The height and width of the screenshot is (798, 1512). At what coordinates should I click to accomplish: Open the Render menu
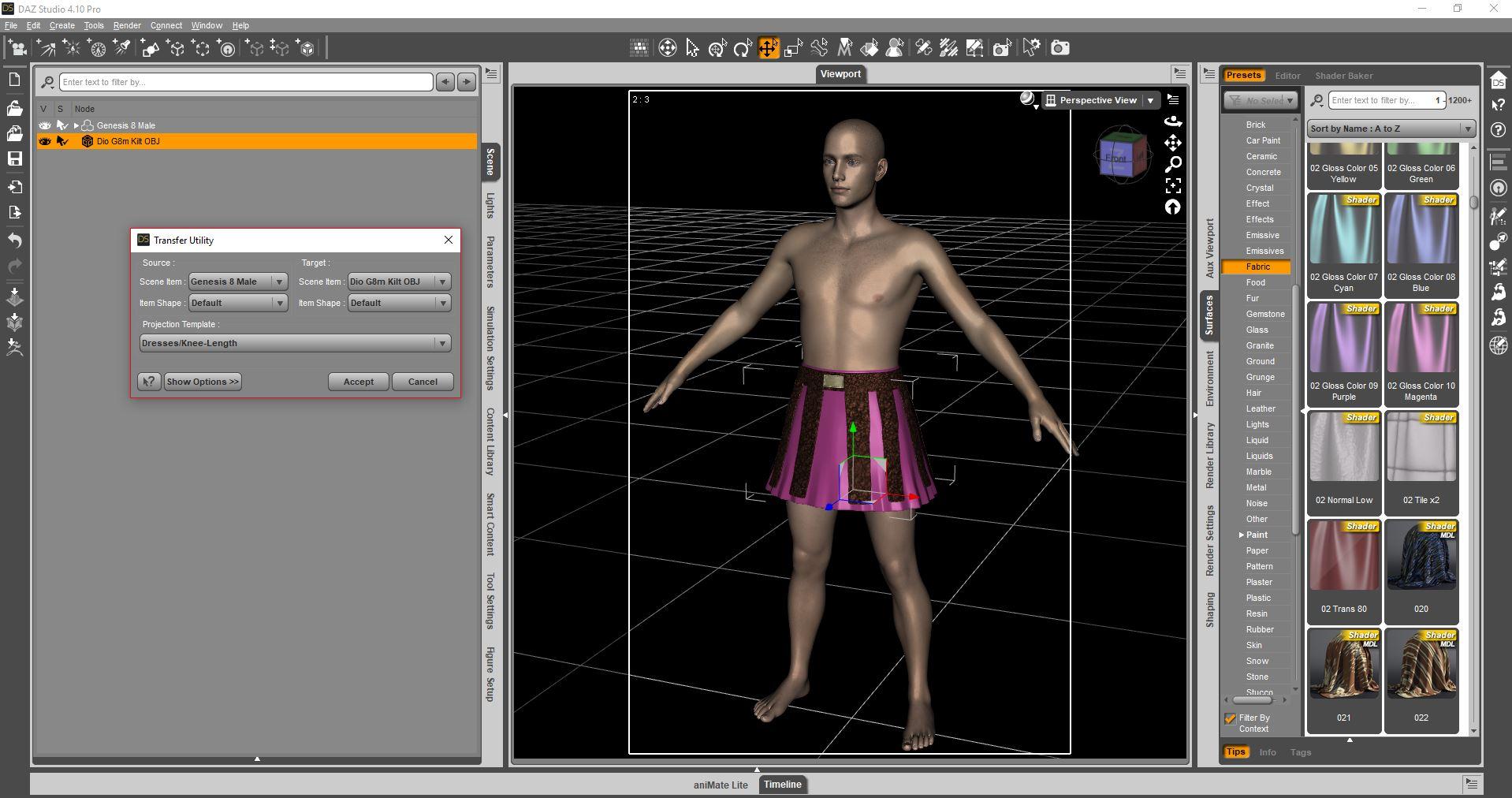[x=127, y=25]
